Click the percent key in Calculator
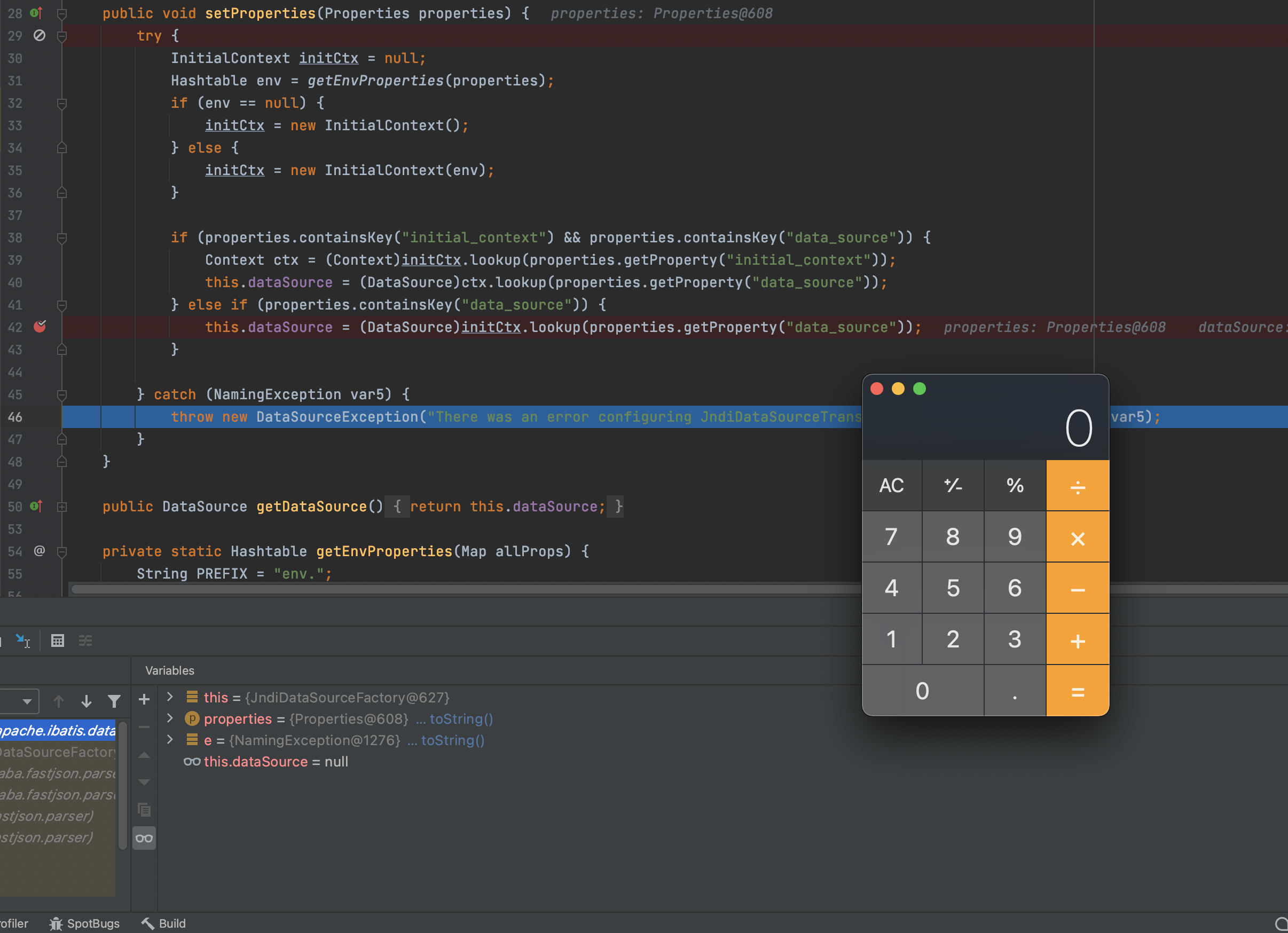The width and height of the screenshot is (1288, 933). tap(1015, 485)
